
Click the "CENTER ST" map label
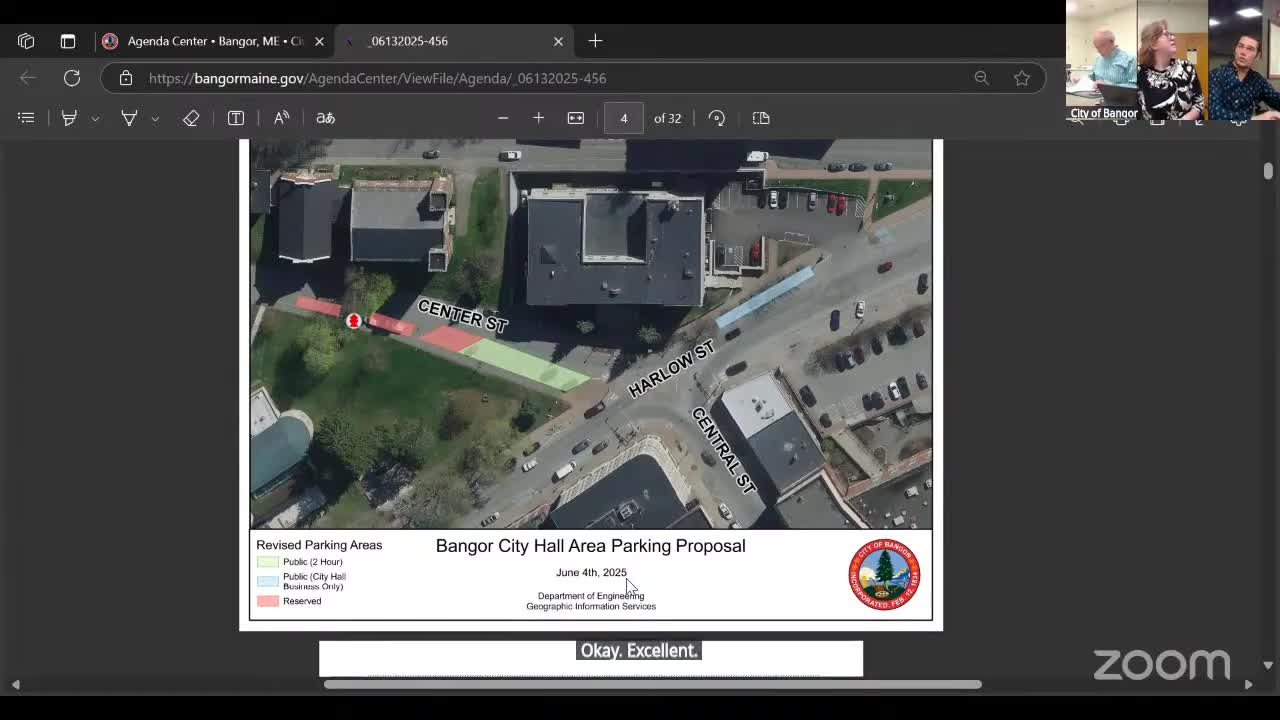(x=463, y=316)
